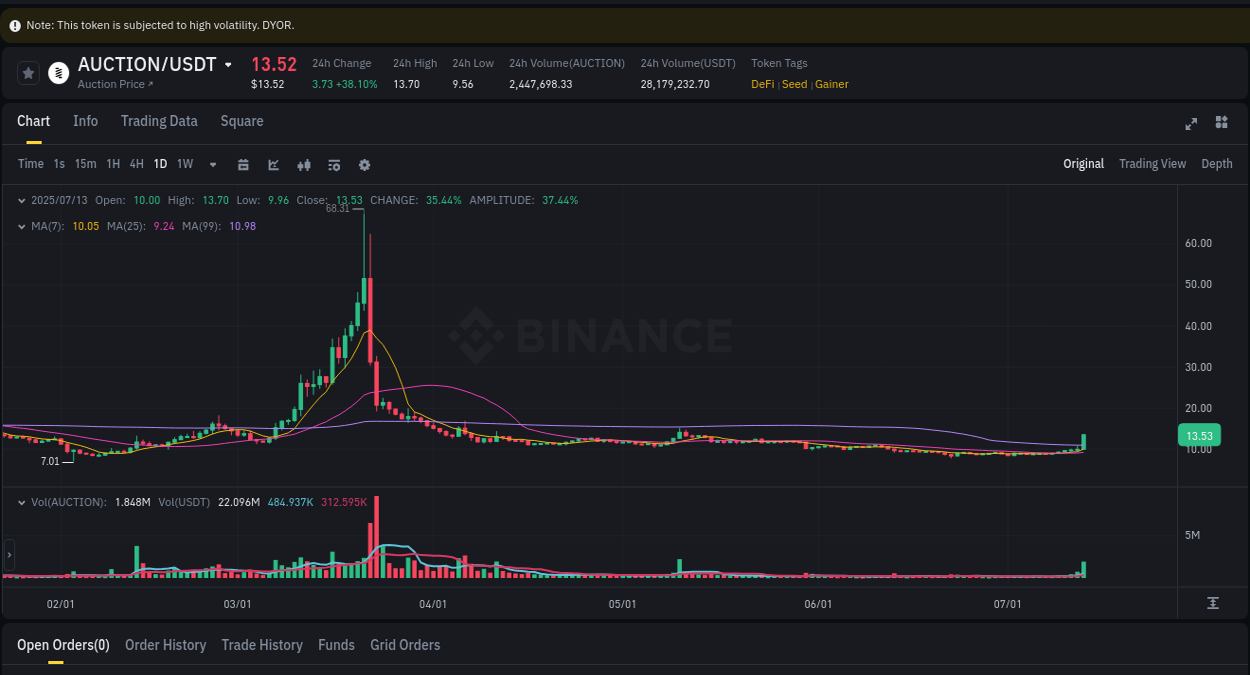
Task: Collapse the Vol(AUCTION) indicator row
Action: click(x=22, y=502)
